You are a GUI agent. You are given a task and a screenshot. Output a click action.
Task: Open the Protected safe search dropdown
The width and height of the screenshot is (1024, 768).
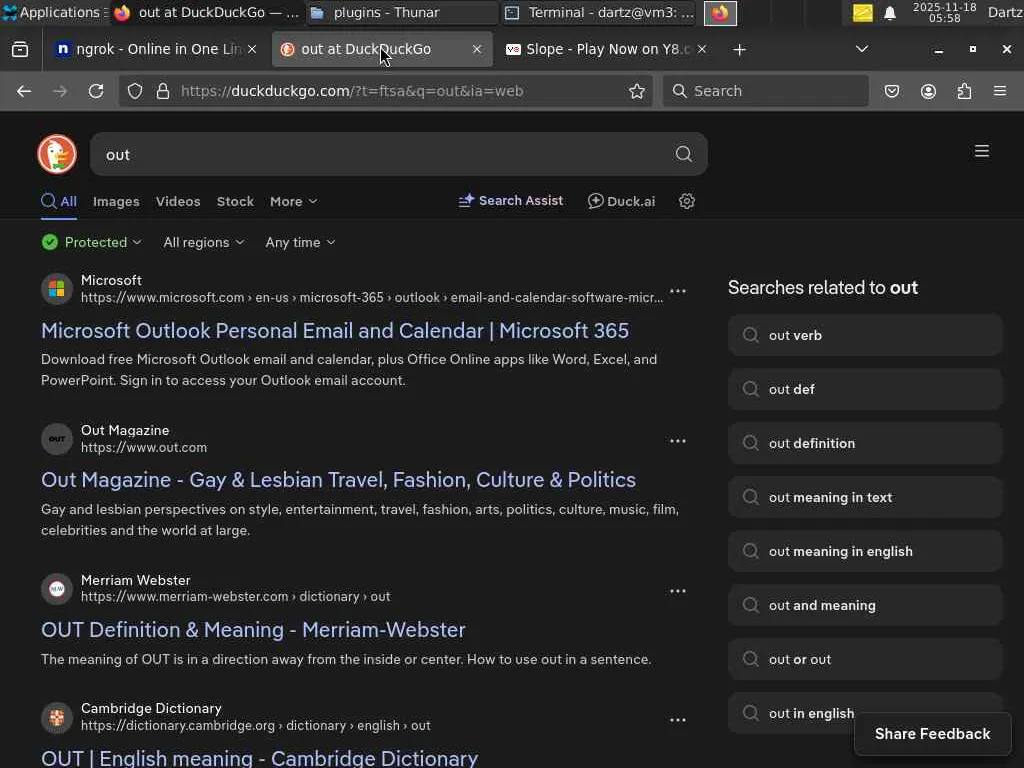click(x=91, y=242)
